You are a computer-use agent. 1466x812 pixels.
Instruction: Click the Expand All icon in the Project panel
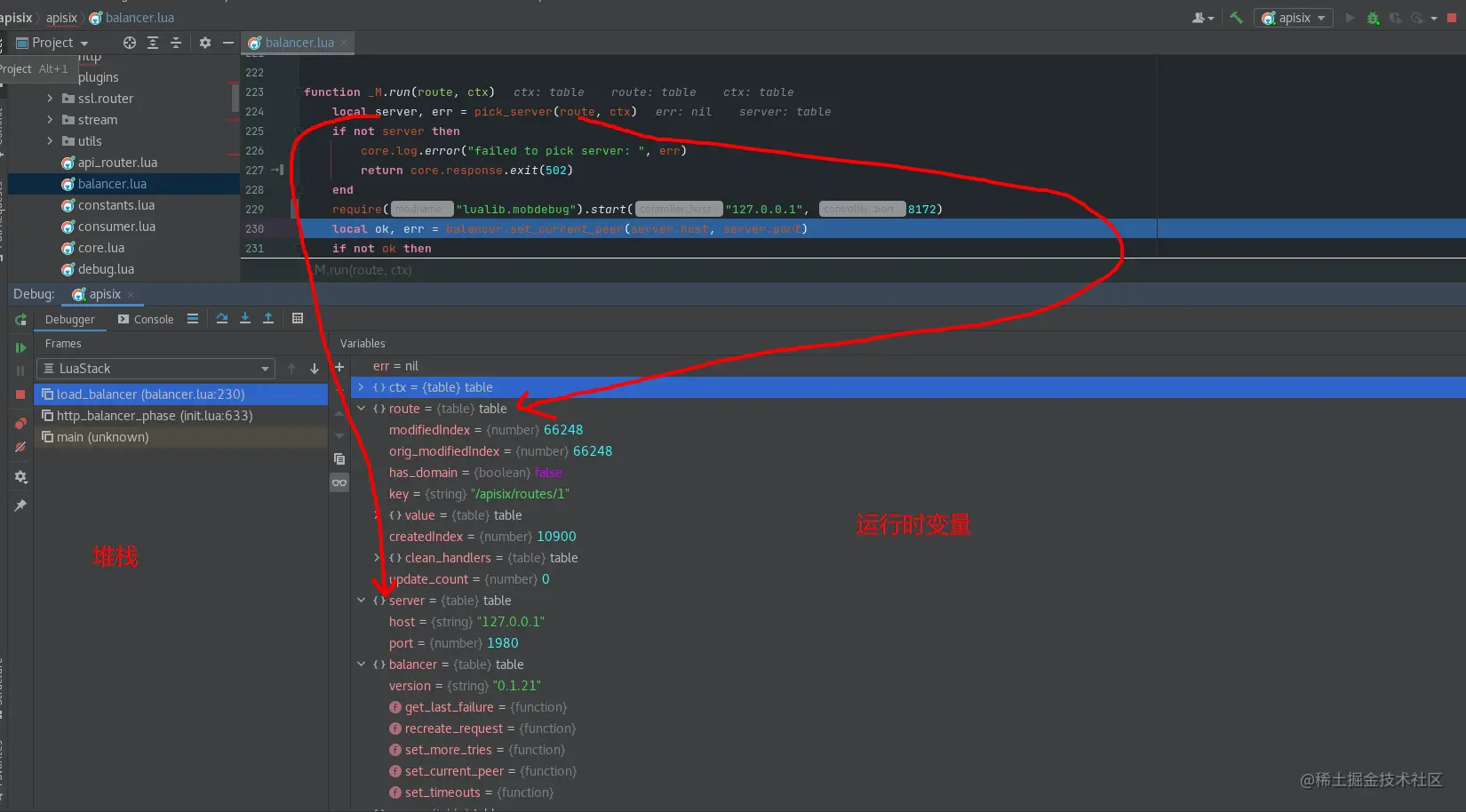tap(153, 43)
